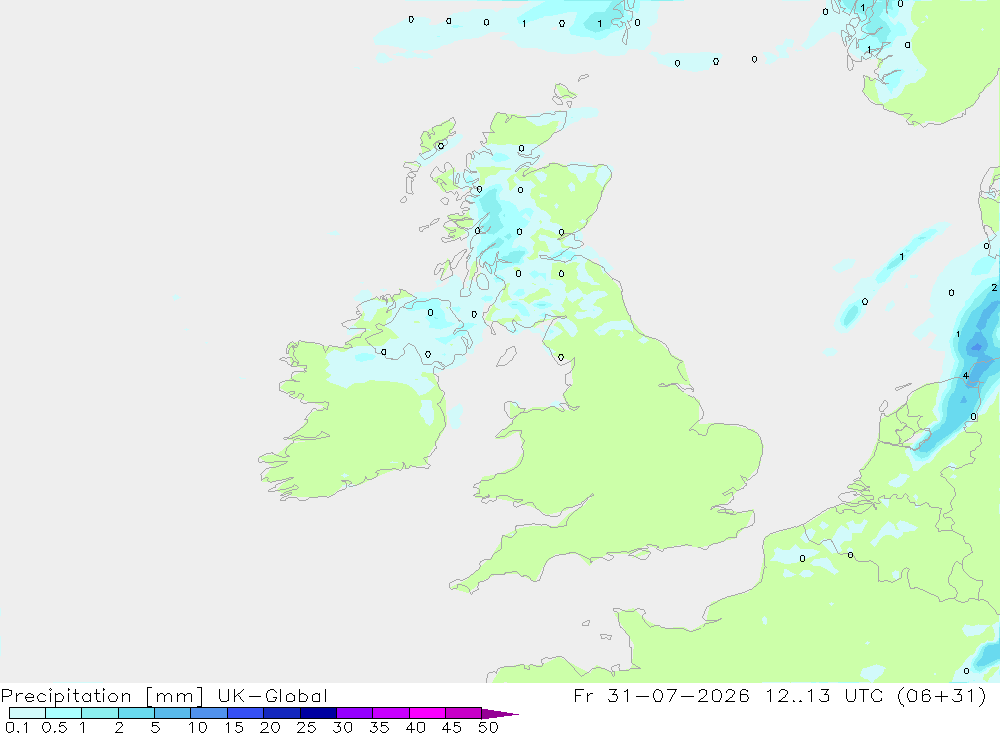Click the map precipitation value '4'
This screenshot has width=1000, height=733.
(966, 376)
